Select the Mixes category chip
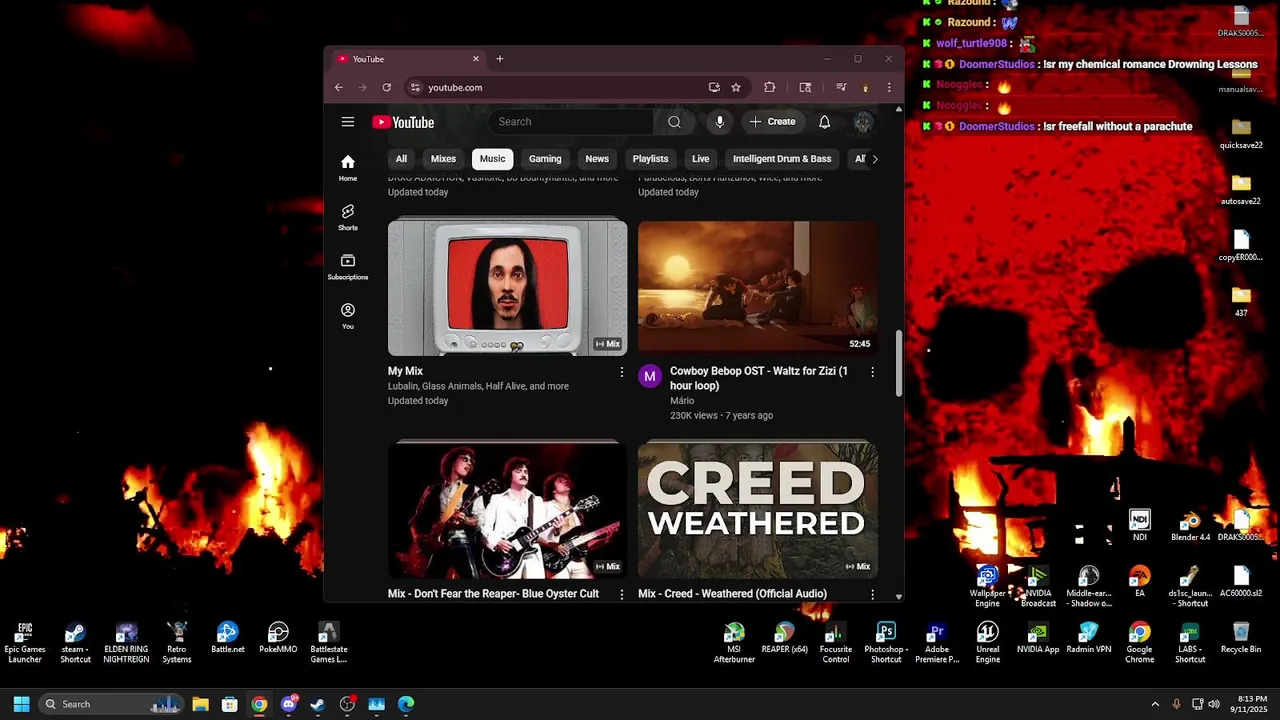This screenshot has height=720, width=1280. 443,159
